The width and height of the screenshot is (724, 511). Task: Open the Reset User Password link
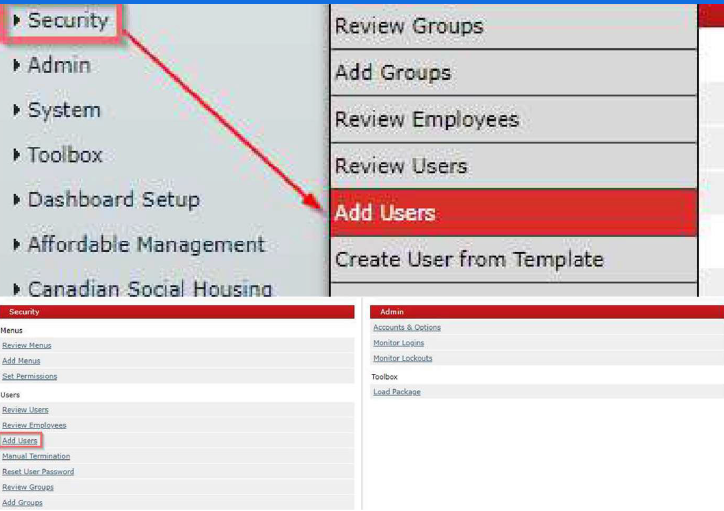pos(38,471)
